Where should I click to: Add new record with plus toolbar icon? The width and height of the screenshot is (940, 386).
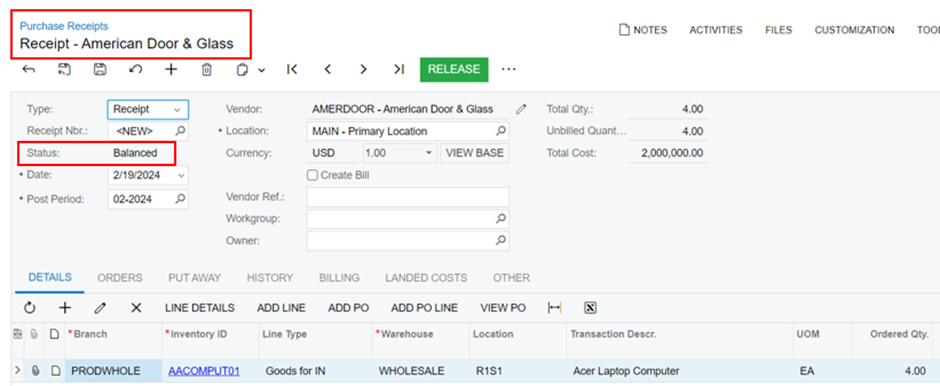pos(171,70)
